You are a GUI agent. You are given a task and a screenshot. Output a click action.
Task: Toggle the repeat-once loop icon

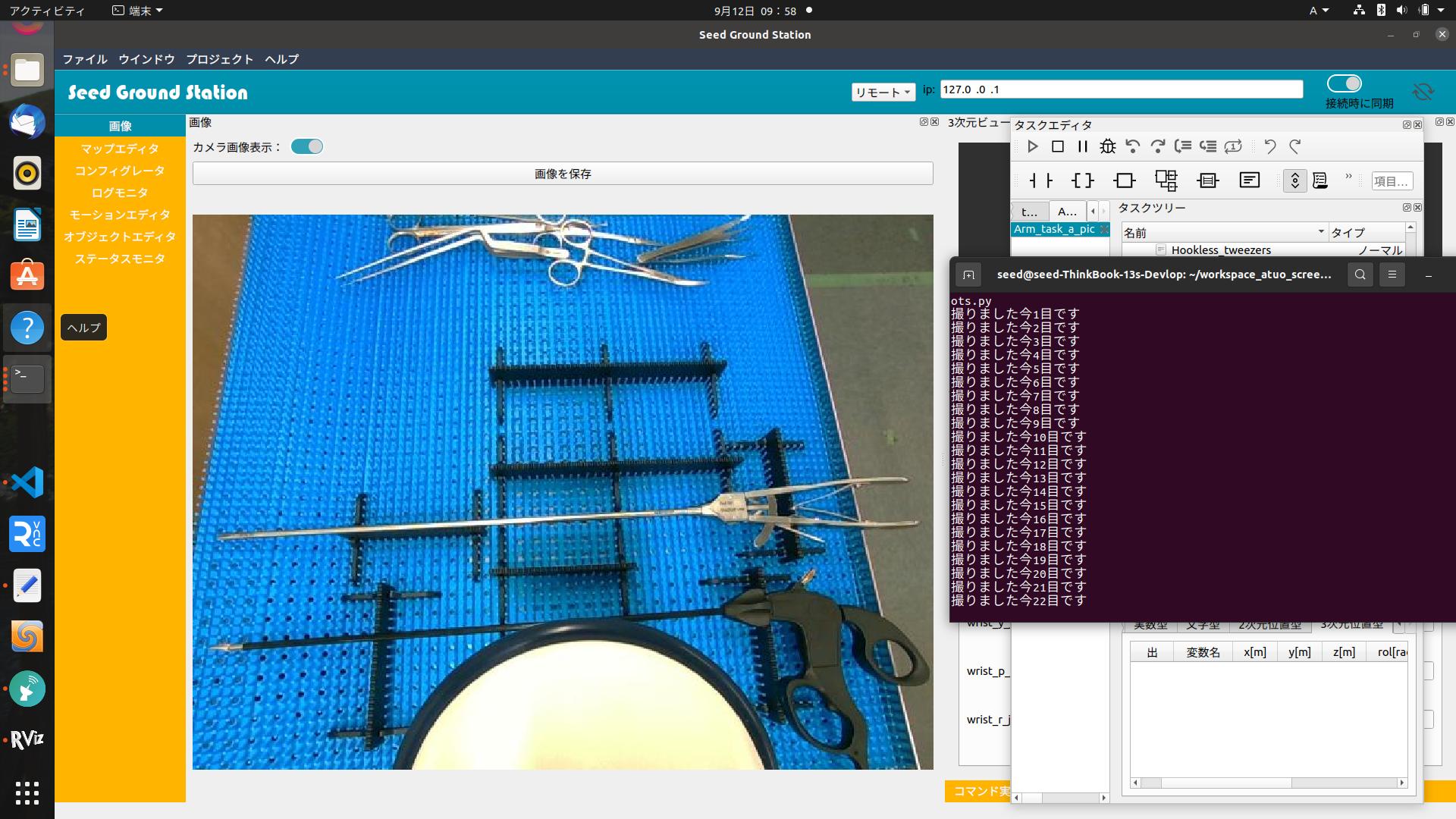pyautogui.click(x=1233, y=146)
